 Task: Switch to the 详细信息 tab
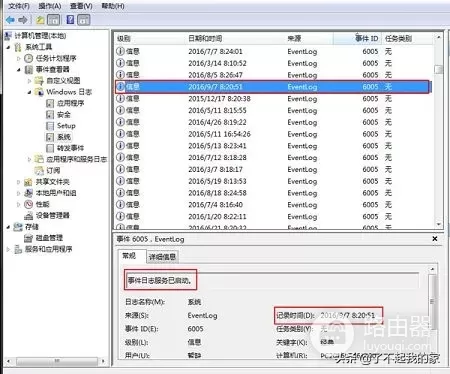162,257
